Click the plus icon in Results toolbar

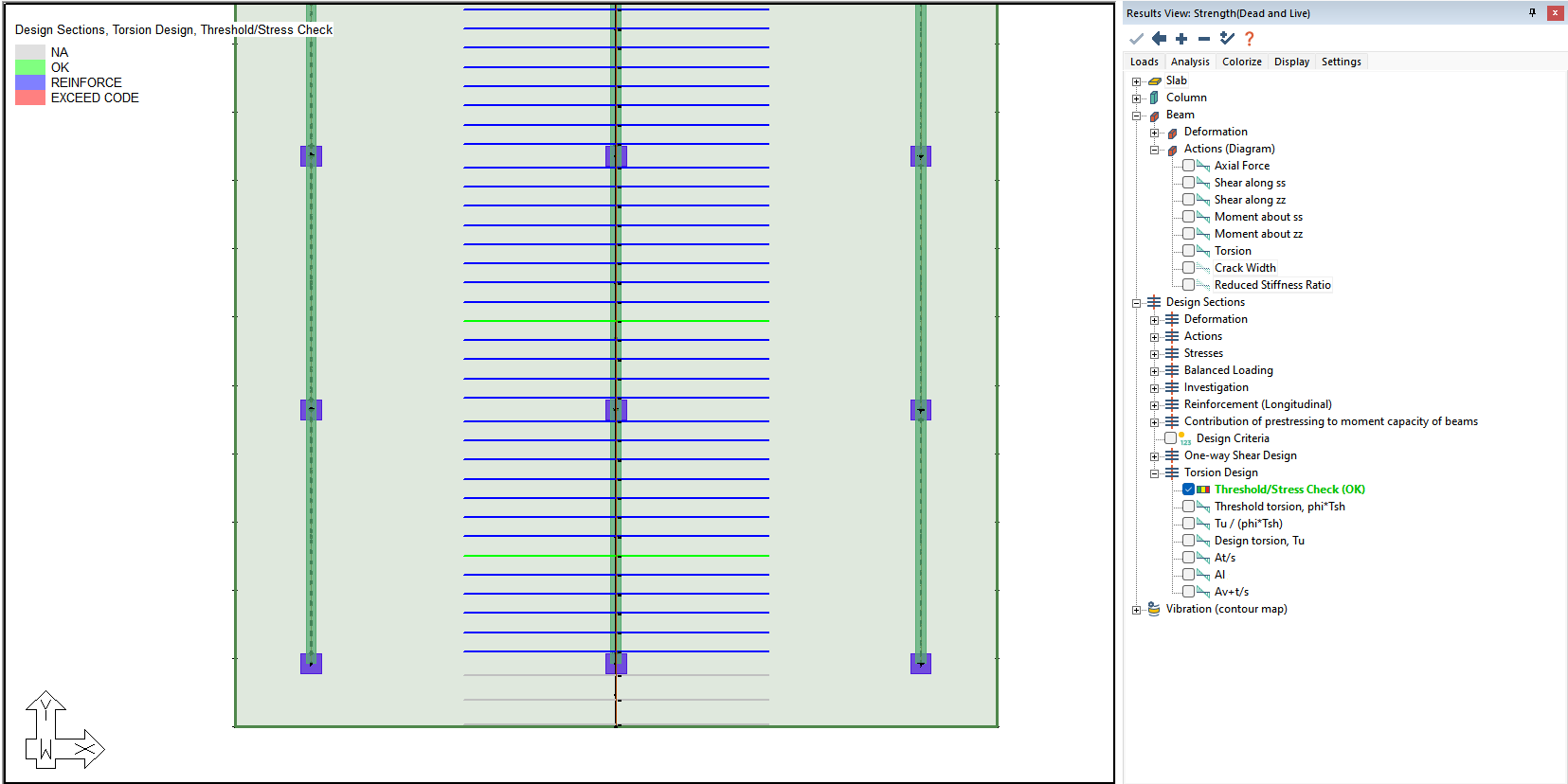click(1181, 39)
